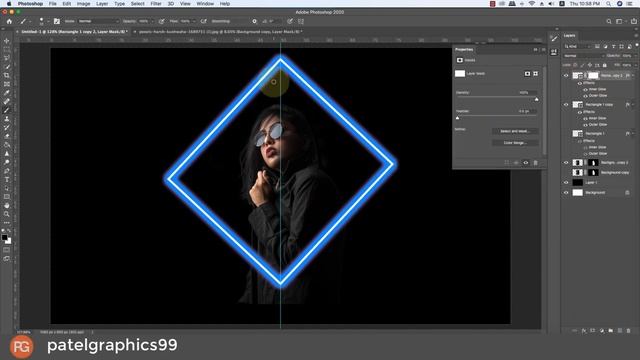Select the Zoom tool
This screenshot has height=360, width=640.
click(x=7, y=214)
